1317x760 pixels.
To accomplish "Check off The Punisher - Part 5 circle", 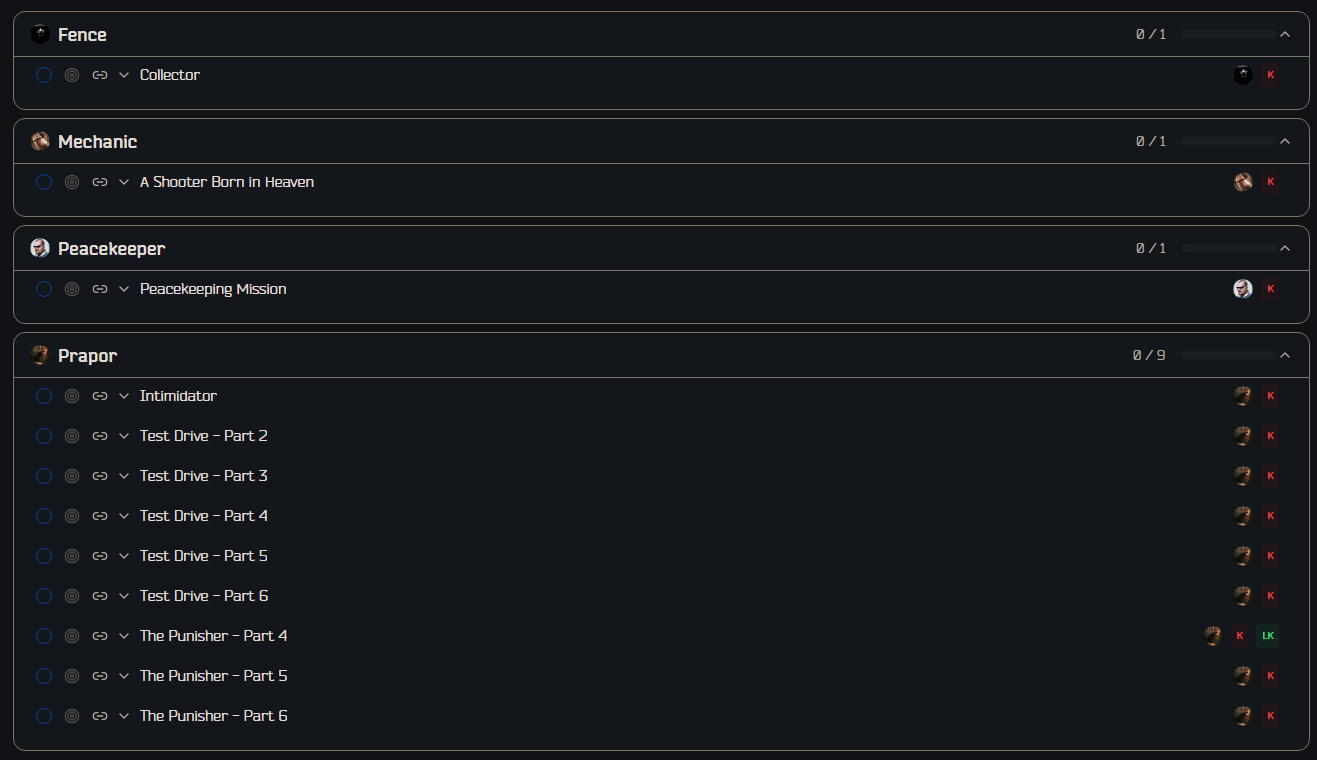I will coord(44,676).
